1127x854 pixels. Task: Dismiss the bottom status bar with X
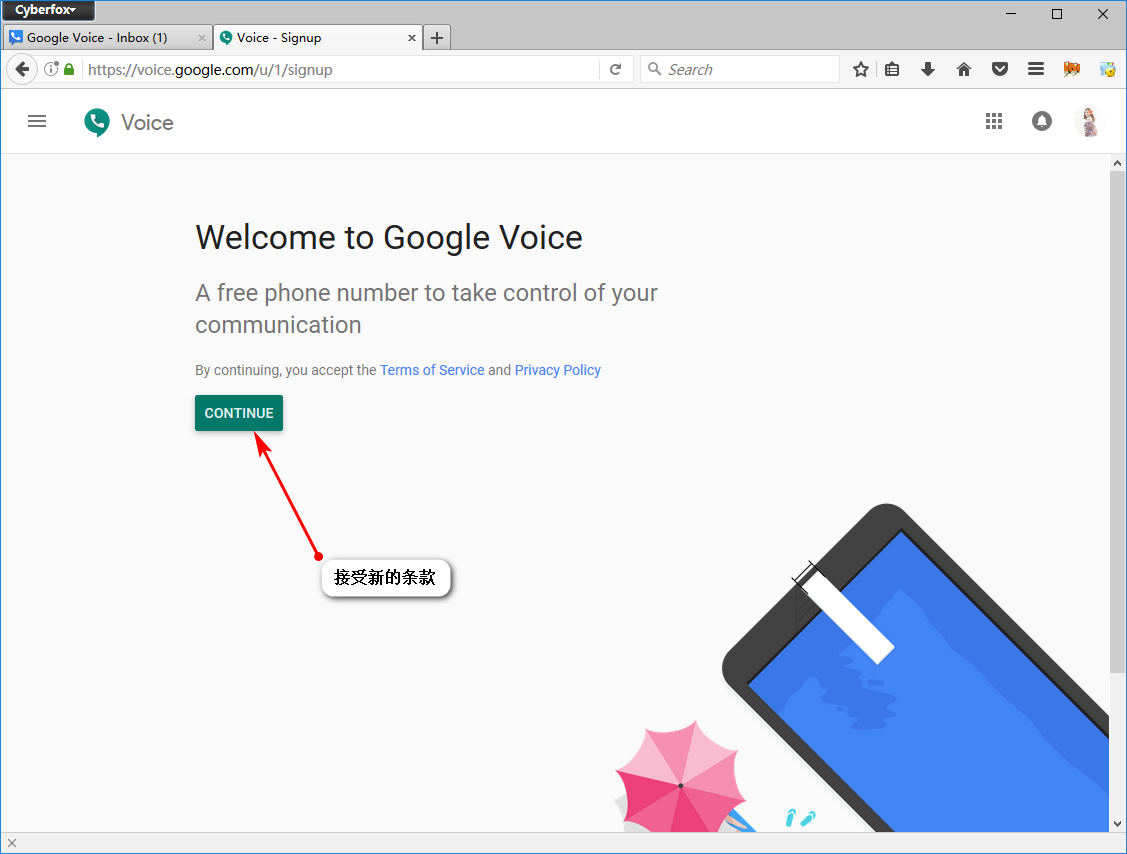[x=12, y=843]
